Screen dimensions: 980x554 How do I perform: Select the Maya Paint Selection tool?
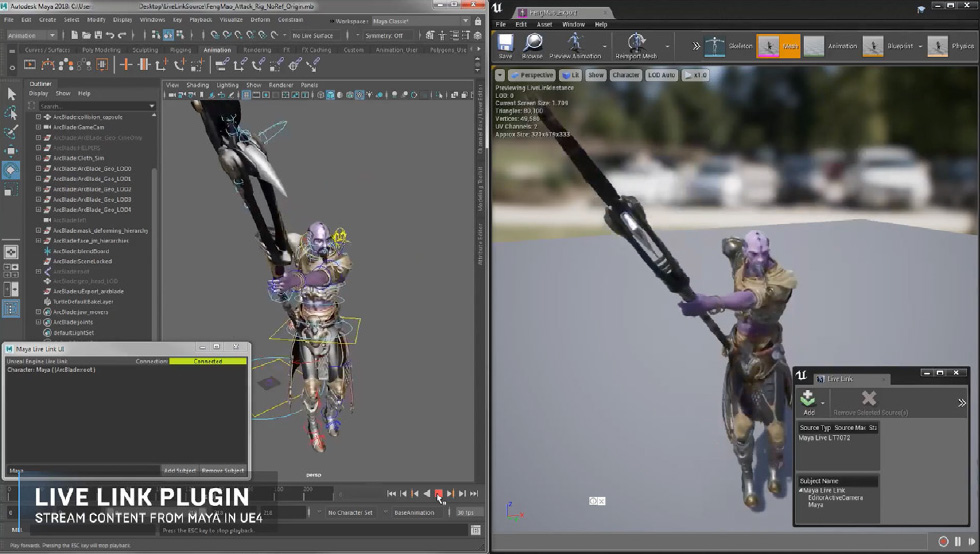pos(11,132)
